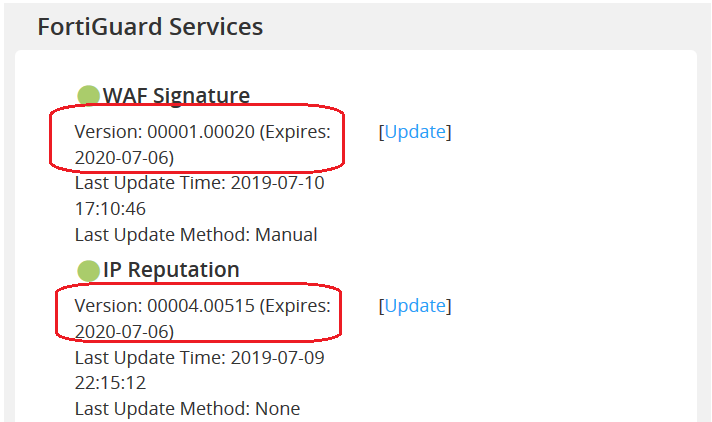Click the 2020-07-06 expiry date under WAF Signature
Screen dimensions: 712x422
click(x=120, y=158)
